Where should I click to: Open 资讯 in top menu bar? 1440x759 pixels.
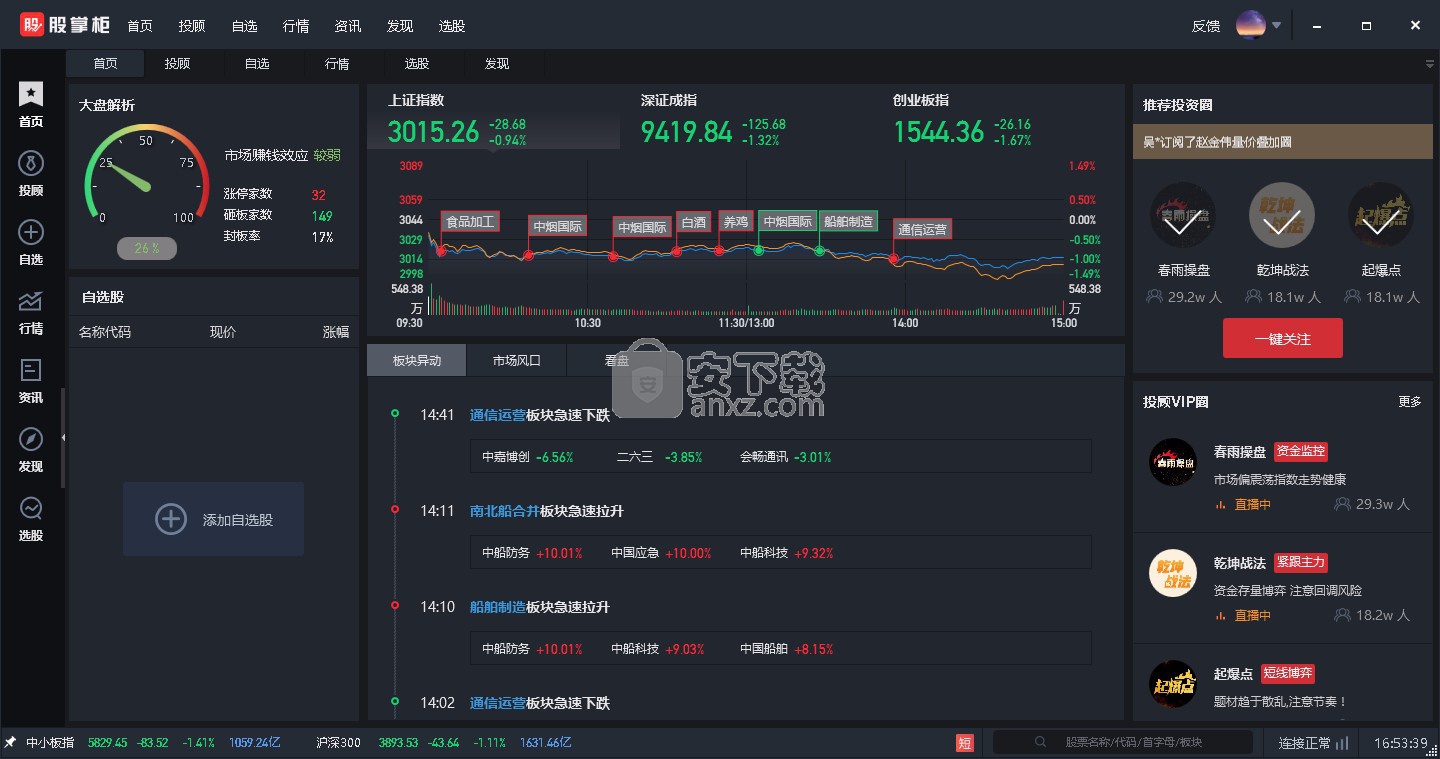click(348, 26)
